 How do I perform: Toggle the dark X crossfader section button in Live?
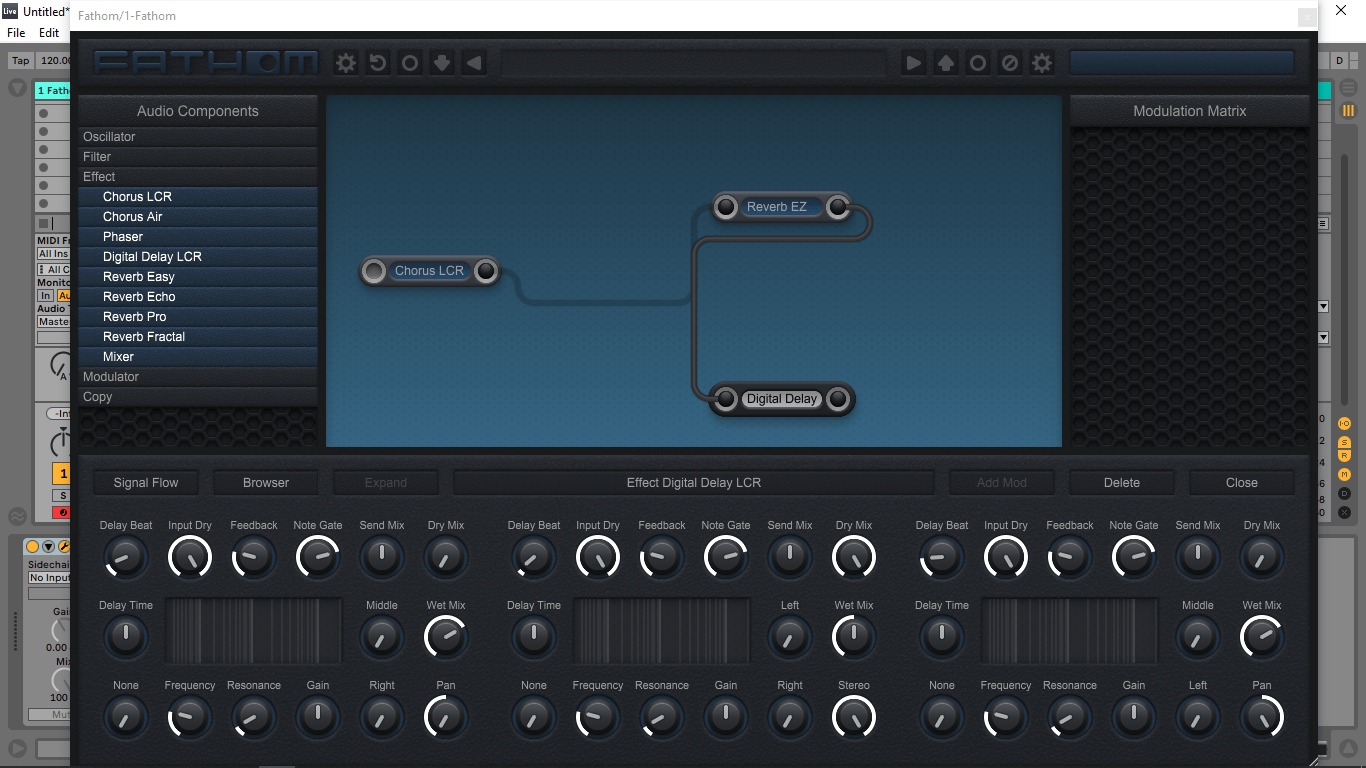[x=1344, y=512]
